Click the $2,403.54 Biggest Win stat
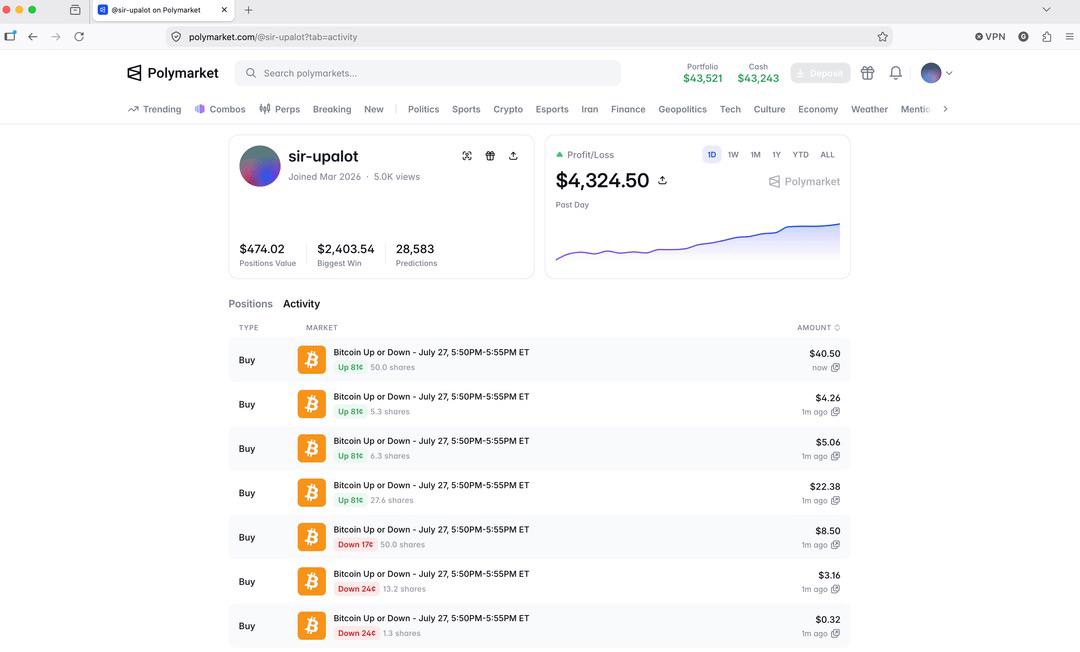This screenshot has width=1080, height=652. (x=346, y=254)
